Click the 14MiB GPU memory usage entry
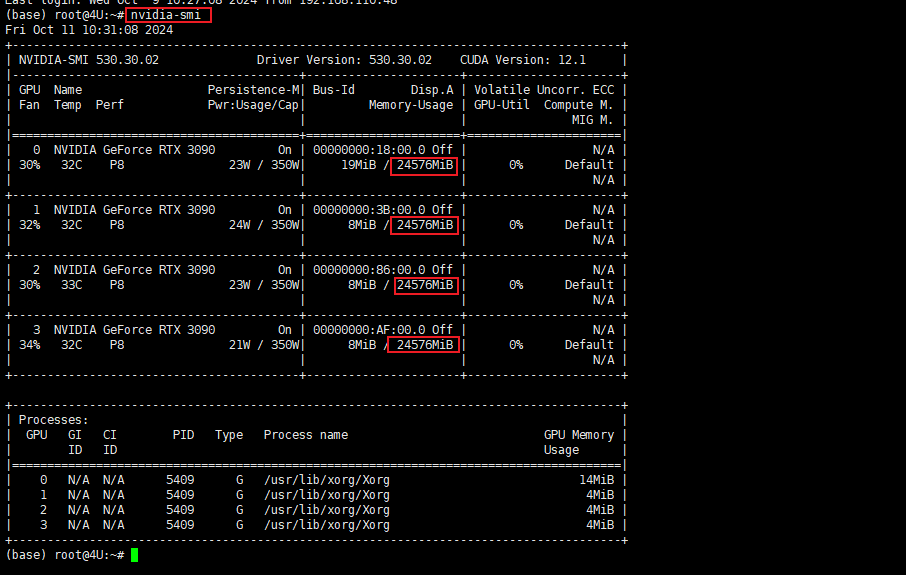Screen dimensions: 906x575 point(593,480)
